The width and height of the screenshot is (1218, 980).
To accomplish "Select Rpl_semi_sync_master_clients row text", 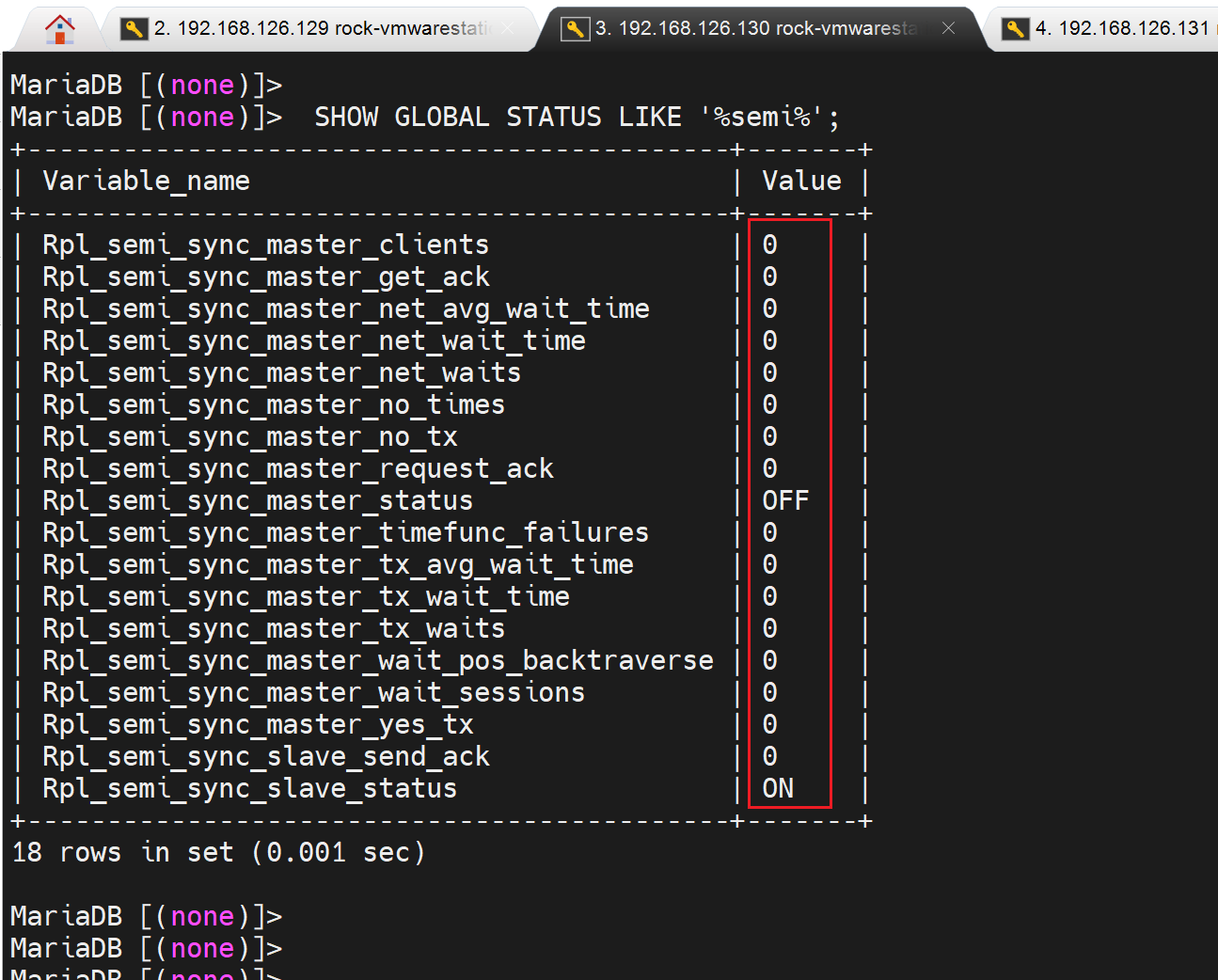I will pos(266,245).
